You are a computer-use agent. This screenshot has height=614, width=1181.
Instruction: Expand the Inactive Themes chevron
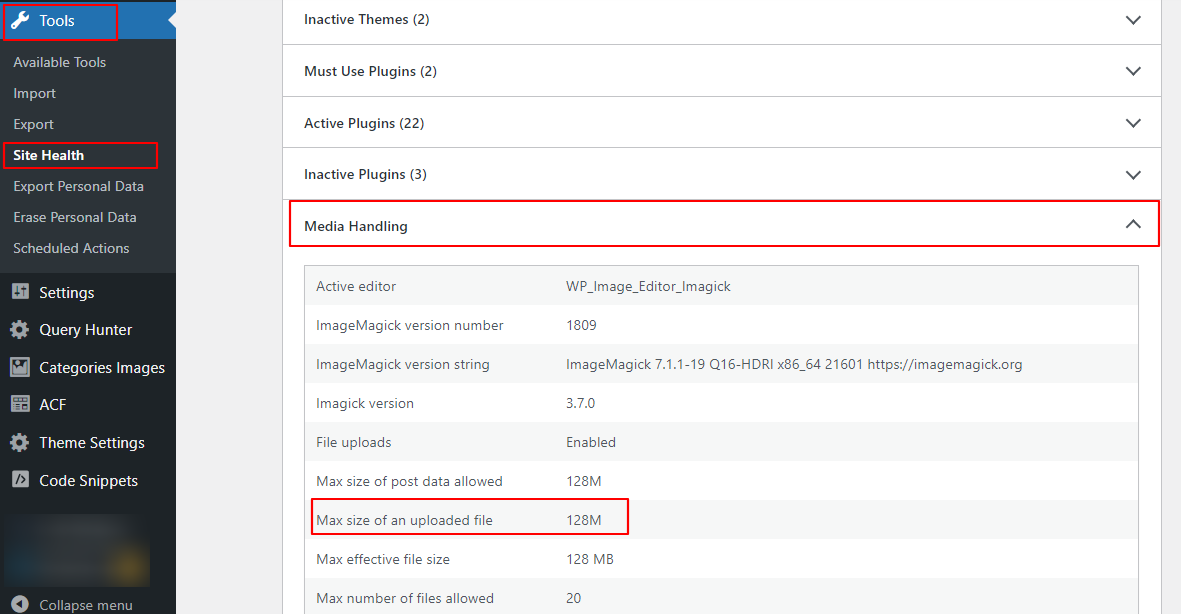[x=1133, y=20]
